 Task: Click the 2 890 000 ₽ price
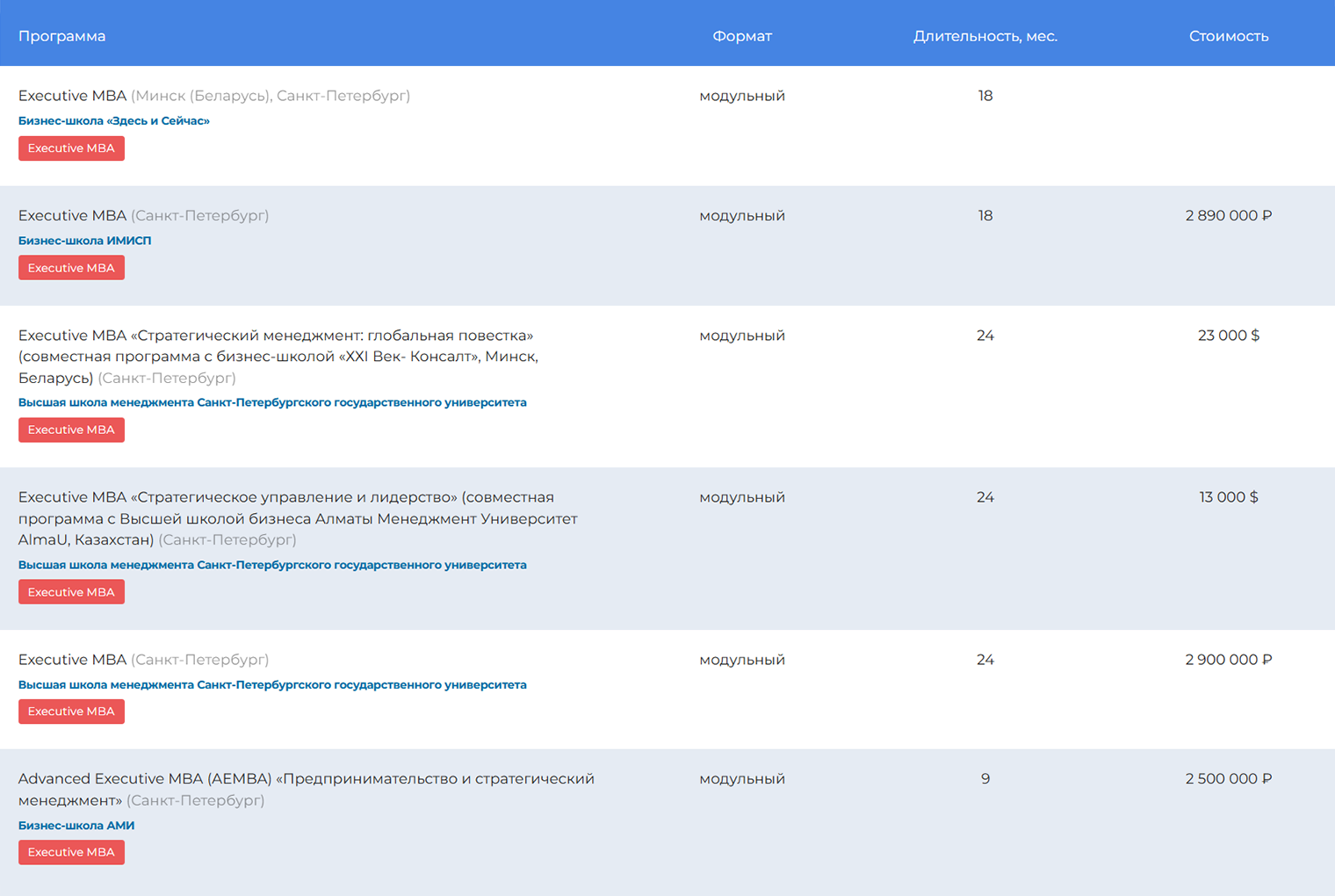tap(1228, 215)
